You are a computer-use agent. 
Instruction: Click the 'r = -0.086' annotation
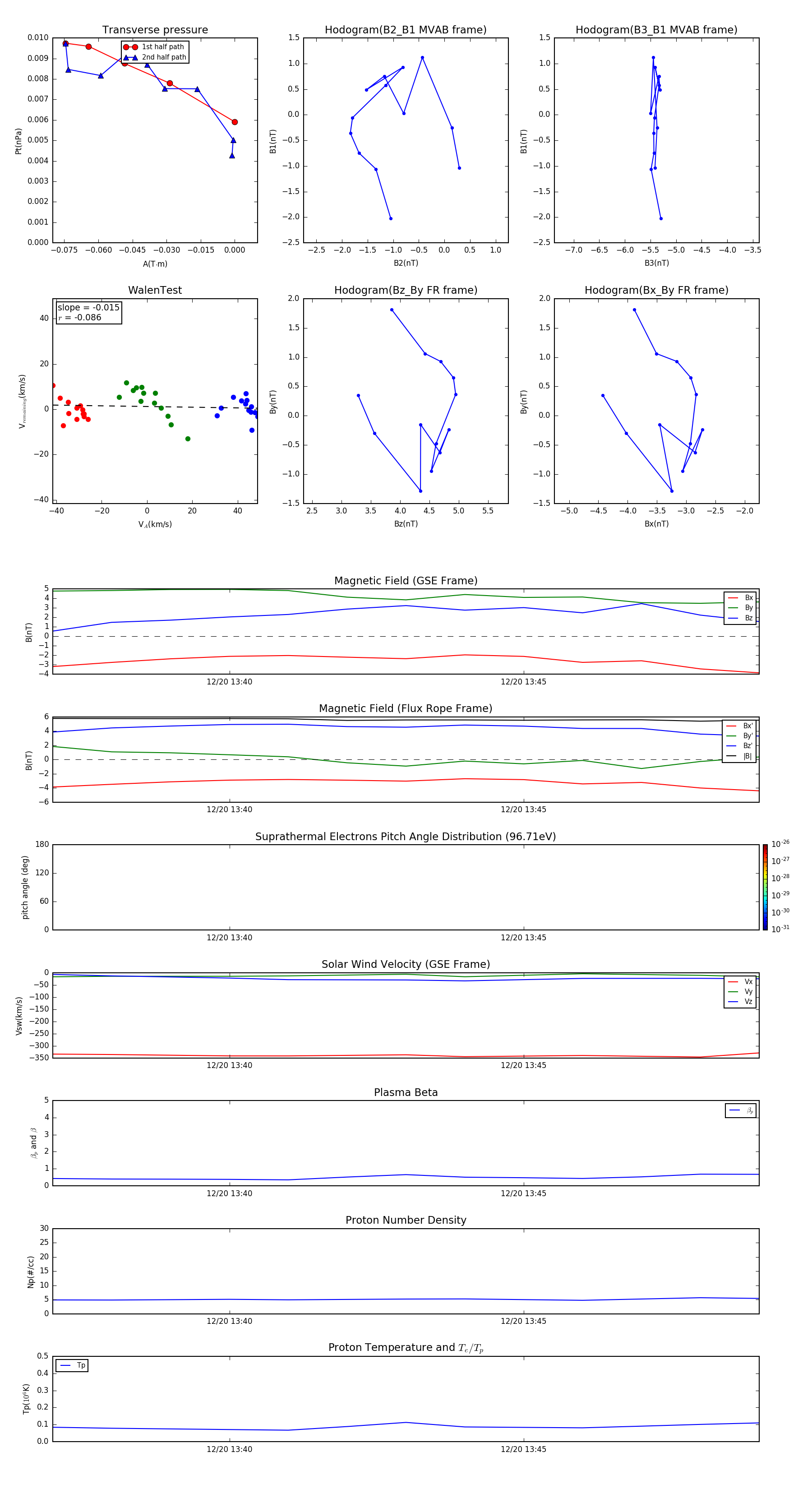coord(80,317)
